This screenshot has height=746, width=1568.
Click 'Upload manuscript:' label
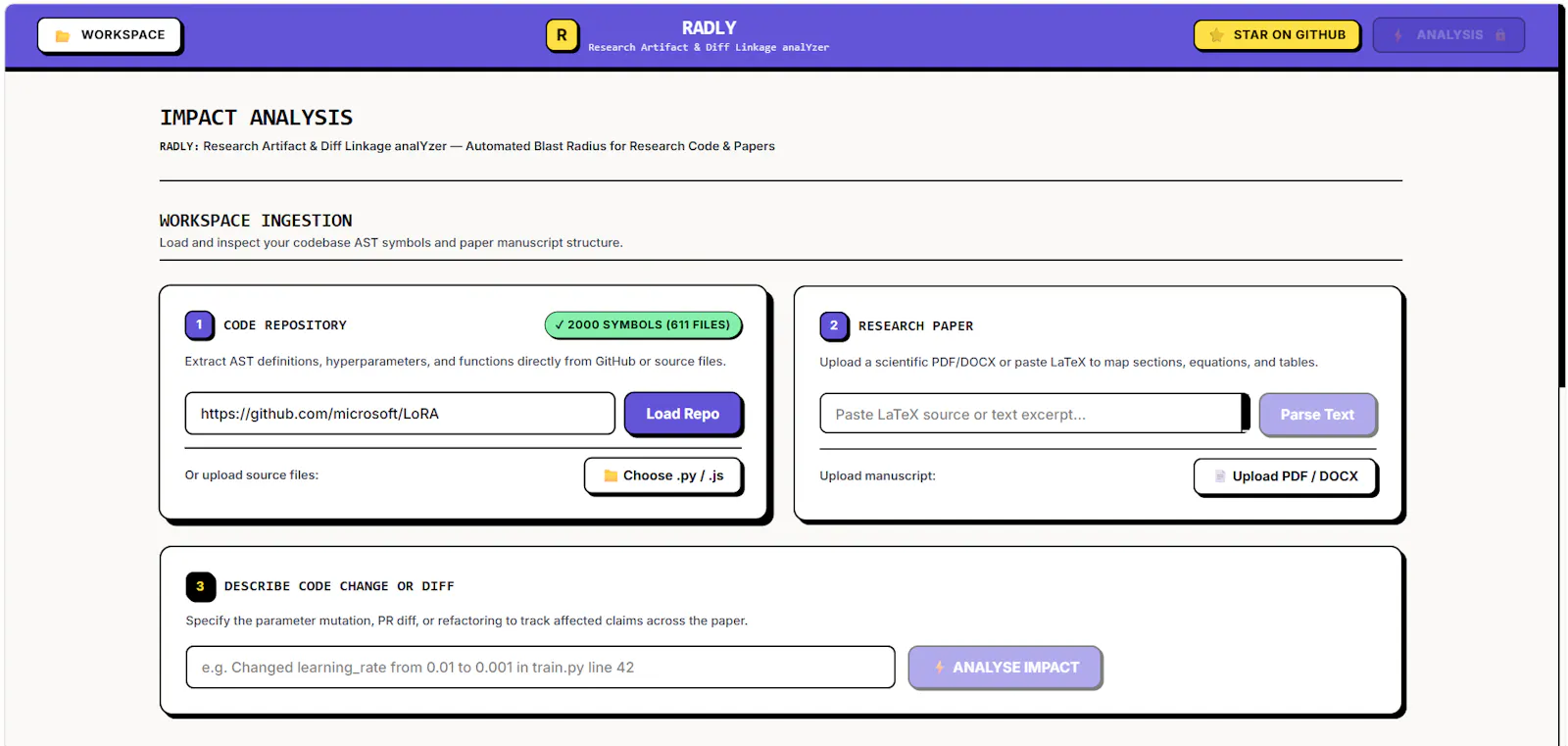coord(877,476)
